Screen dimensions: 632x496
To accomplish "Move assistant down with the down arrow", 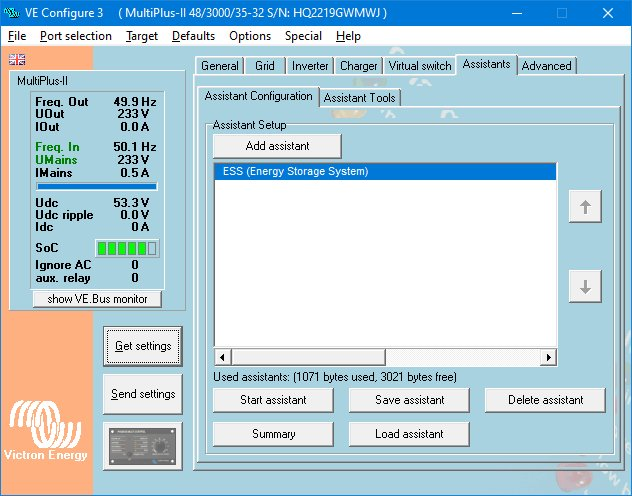I will point(585,286).
